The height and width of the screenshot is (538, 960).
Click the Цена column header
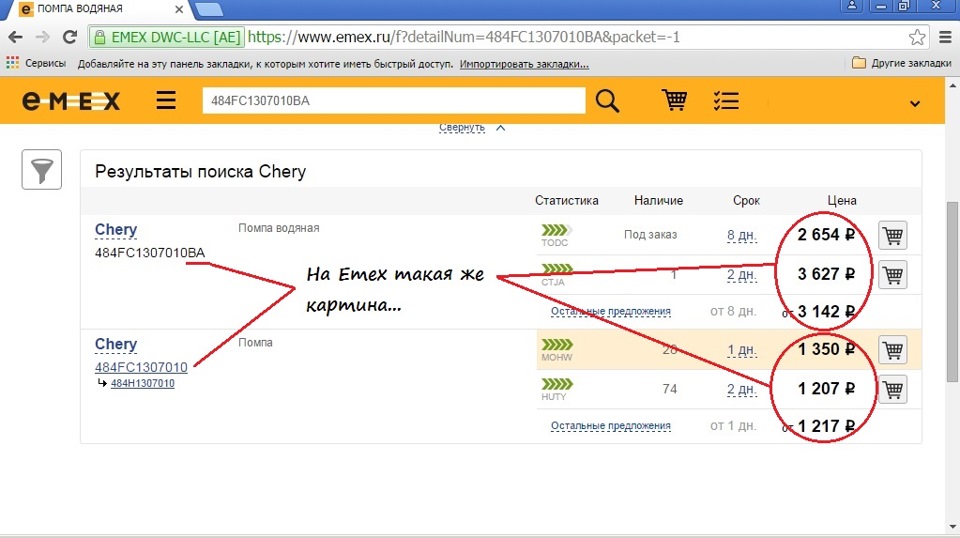(842, 200)
